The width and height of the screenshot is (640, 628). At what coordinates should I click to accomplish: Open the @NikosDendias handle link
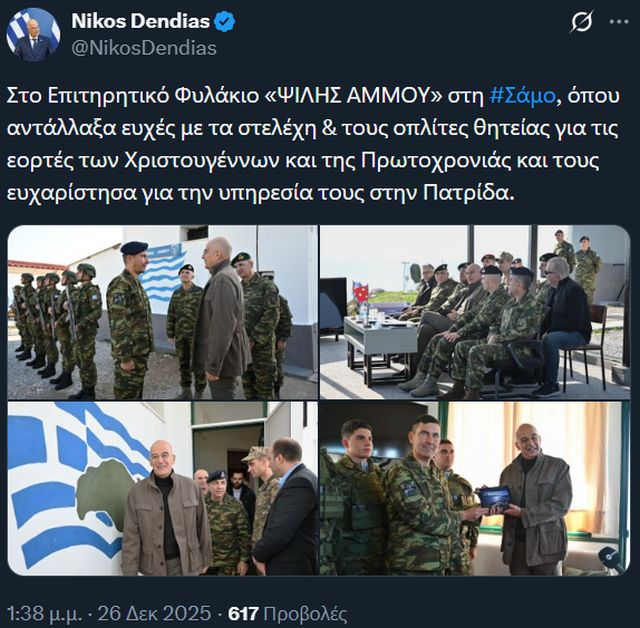pos(144,49)
